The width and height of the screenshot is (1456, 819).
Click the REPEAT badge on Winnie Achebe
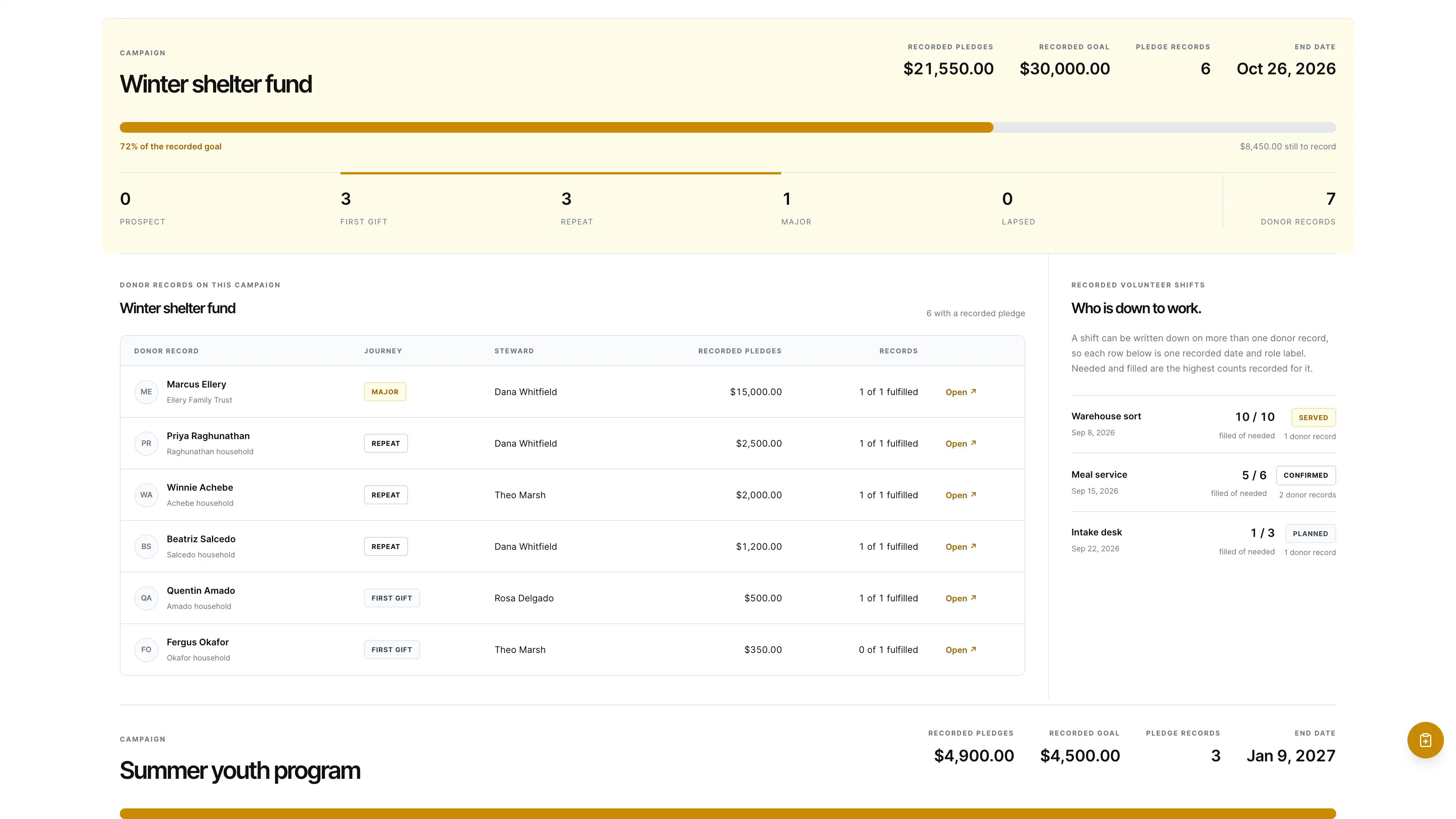[386, 494]
